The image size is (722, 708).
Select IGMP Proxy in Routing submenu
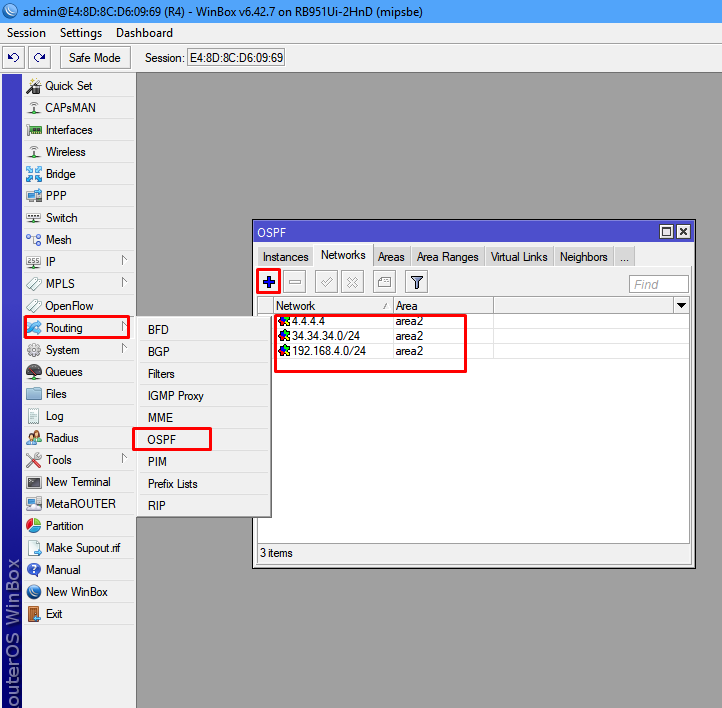(x=203, y=396)
